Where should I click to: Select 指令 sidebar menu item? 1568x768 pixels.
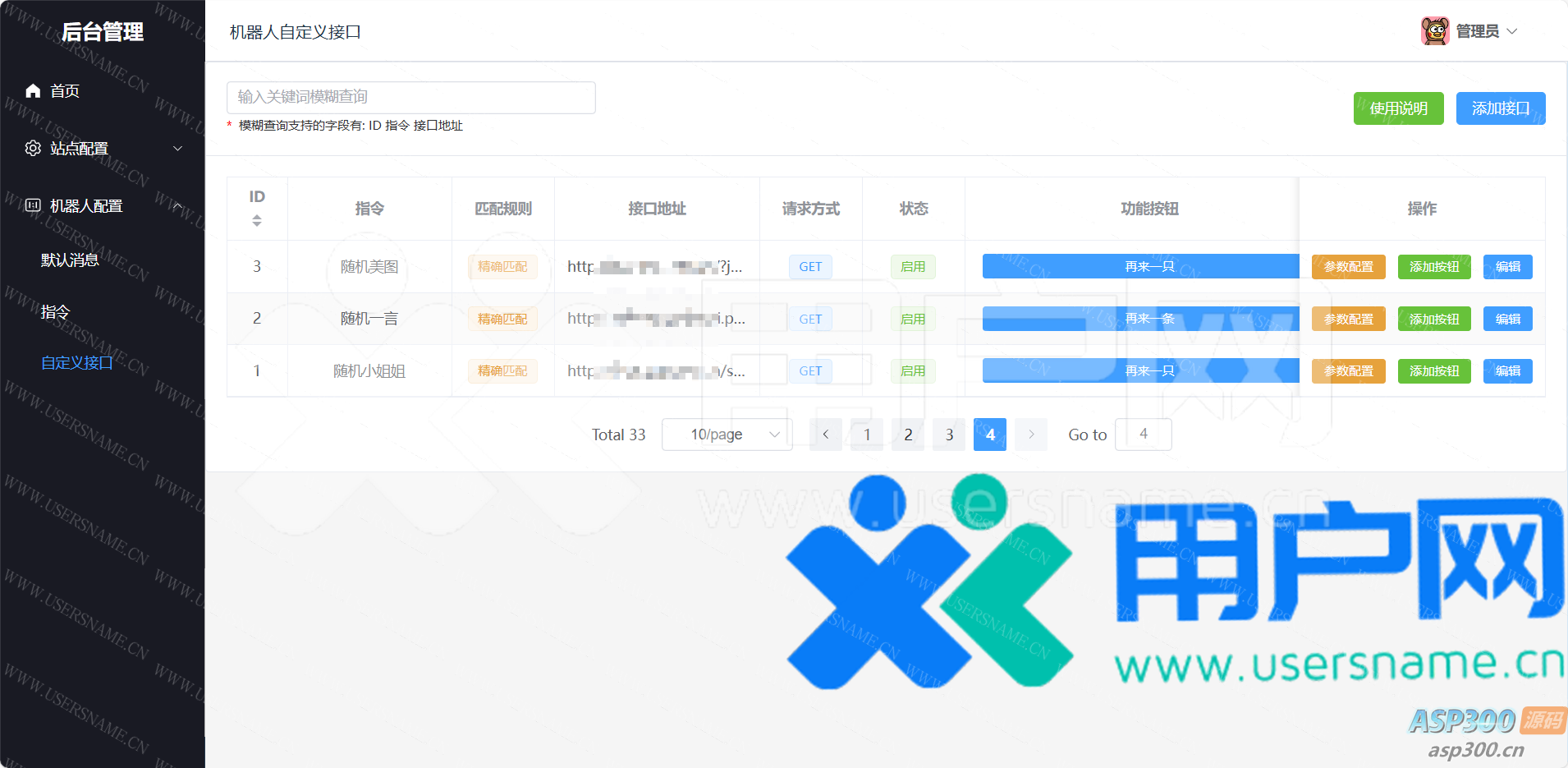point(55,312)
